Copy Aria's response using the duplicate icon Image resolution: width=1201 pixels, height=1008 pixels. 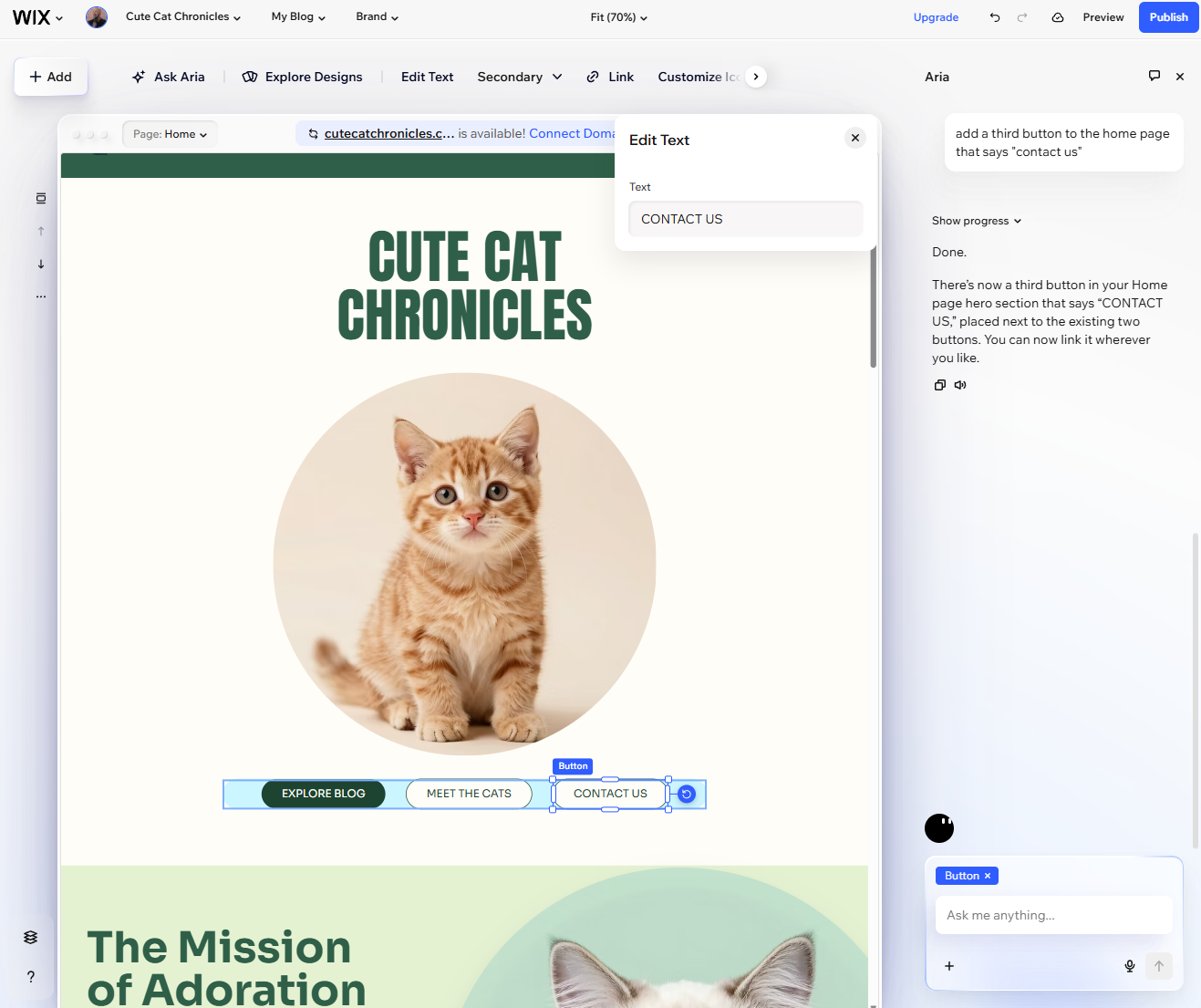[x=940, y=384]
